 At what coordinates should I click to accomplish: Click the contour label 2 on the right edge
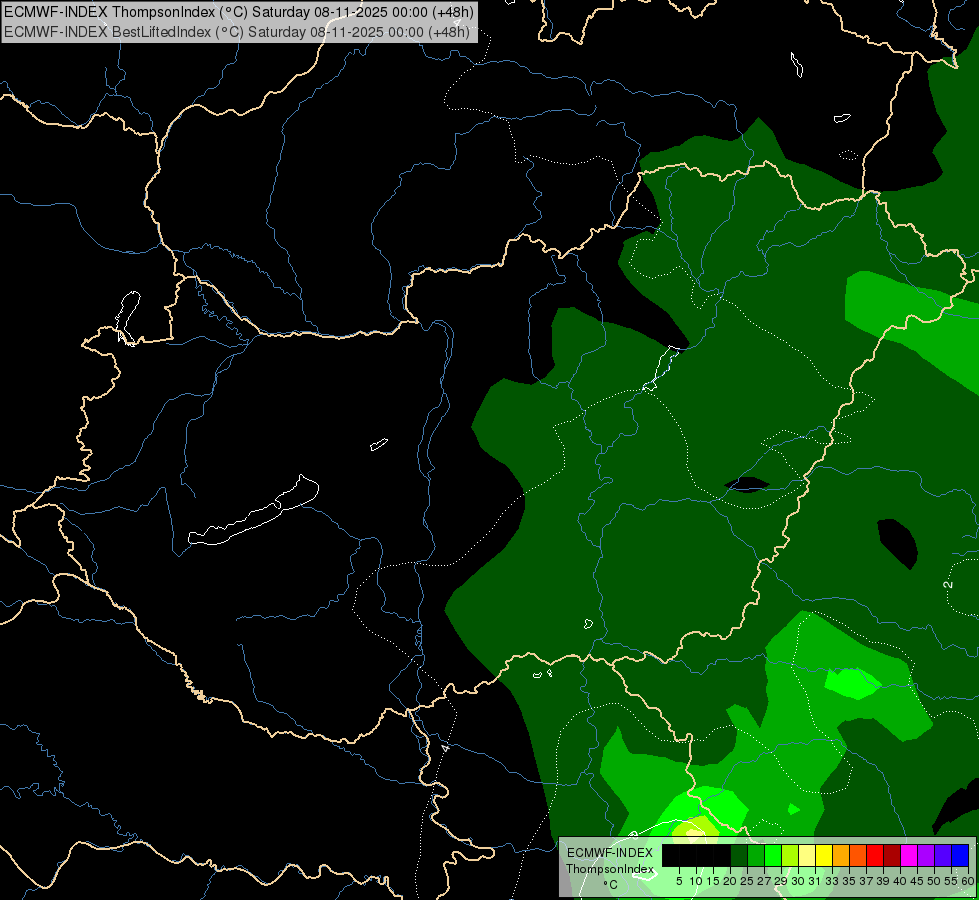(x=948, y=585)
